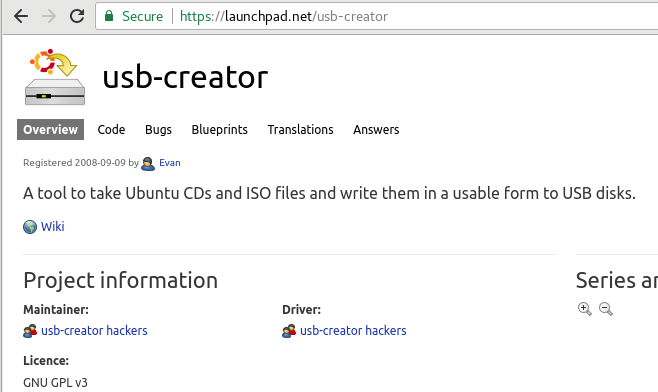Click the globe icon beside Wiki
Viewport: 658px width, 392px height.
pyautogui.click(x=30, y=227)
